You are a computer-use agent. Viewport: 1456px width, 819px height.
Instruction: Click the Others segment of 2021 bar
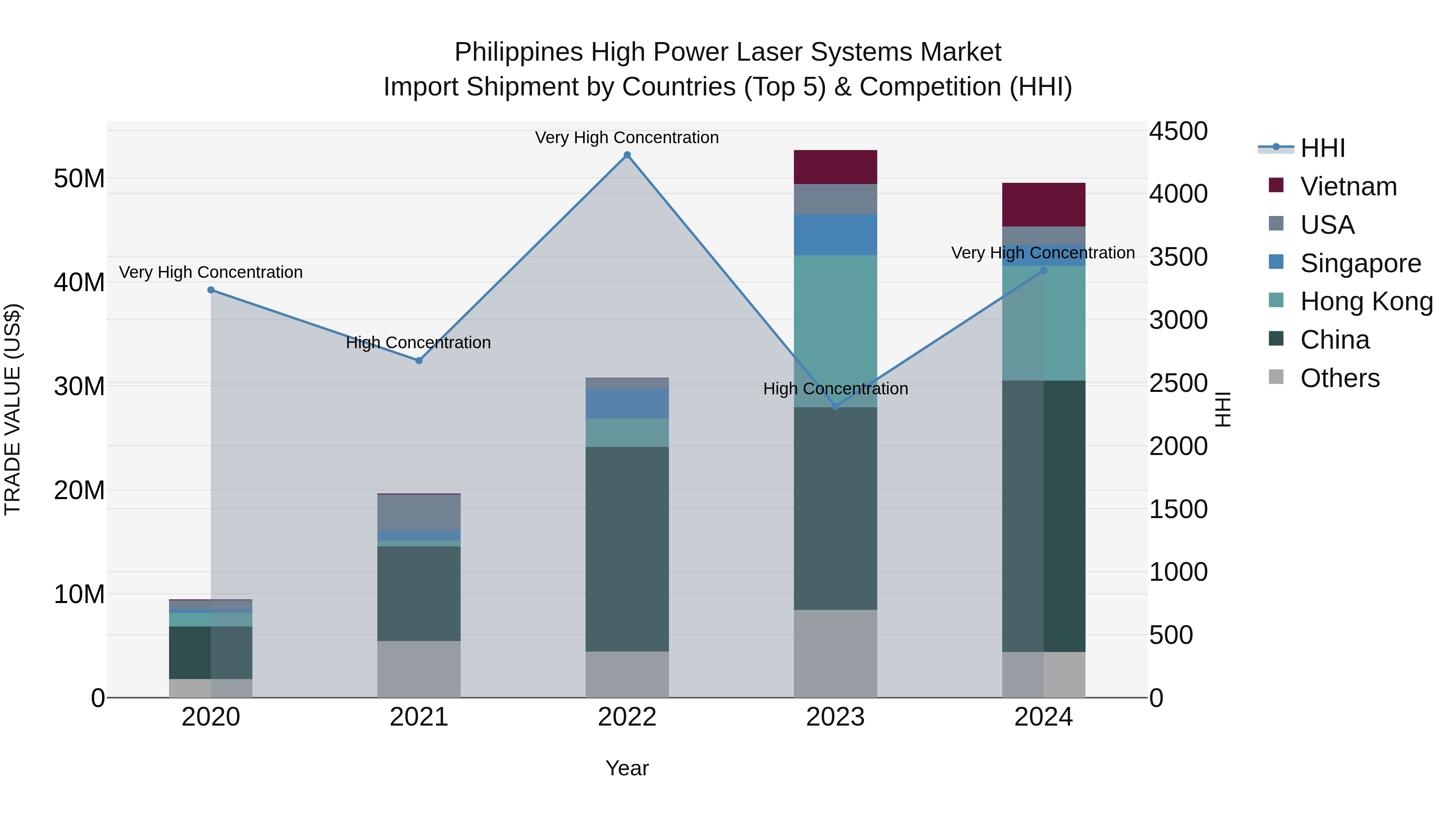419,669
